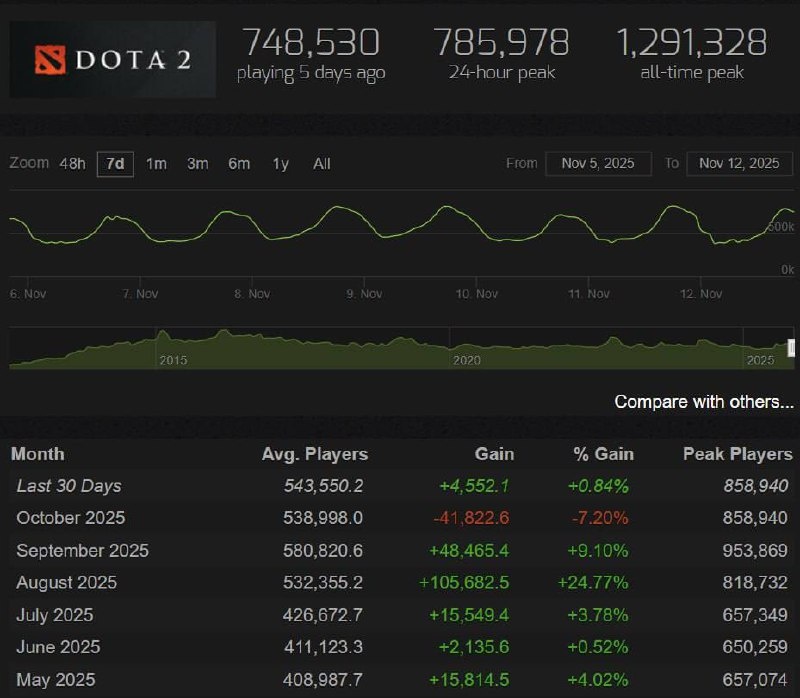
Task: Click the July 2025 row label
Action: (55, 615)
